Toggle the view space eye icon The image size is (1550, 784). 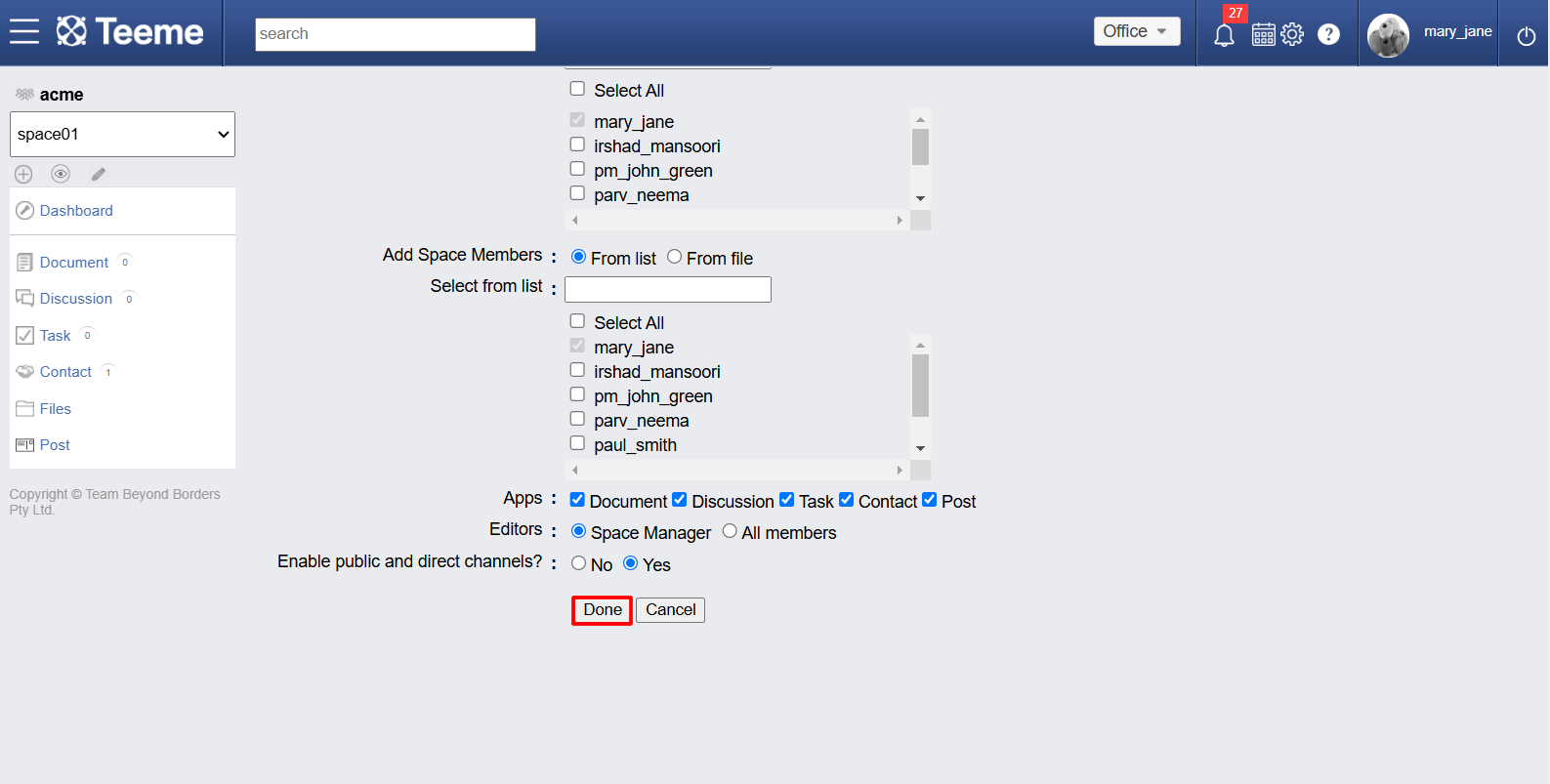(x=61, y=174)
